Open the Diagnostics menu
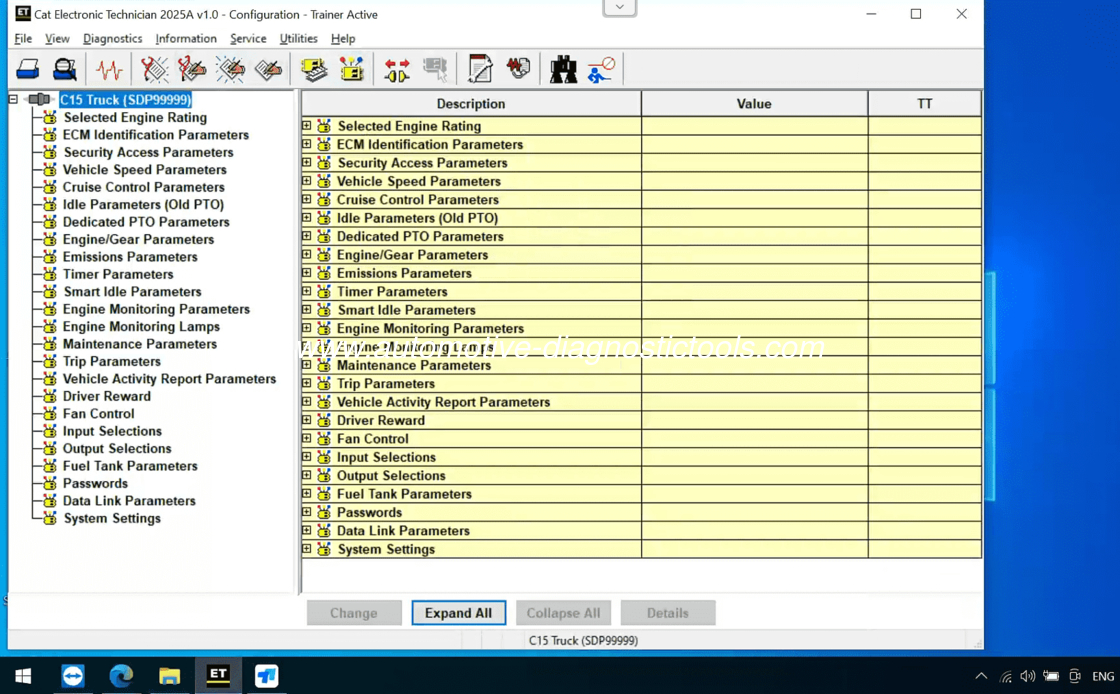This screenshot has width=1120, height=694. pos(112,38)
